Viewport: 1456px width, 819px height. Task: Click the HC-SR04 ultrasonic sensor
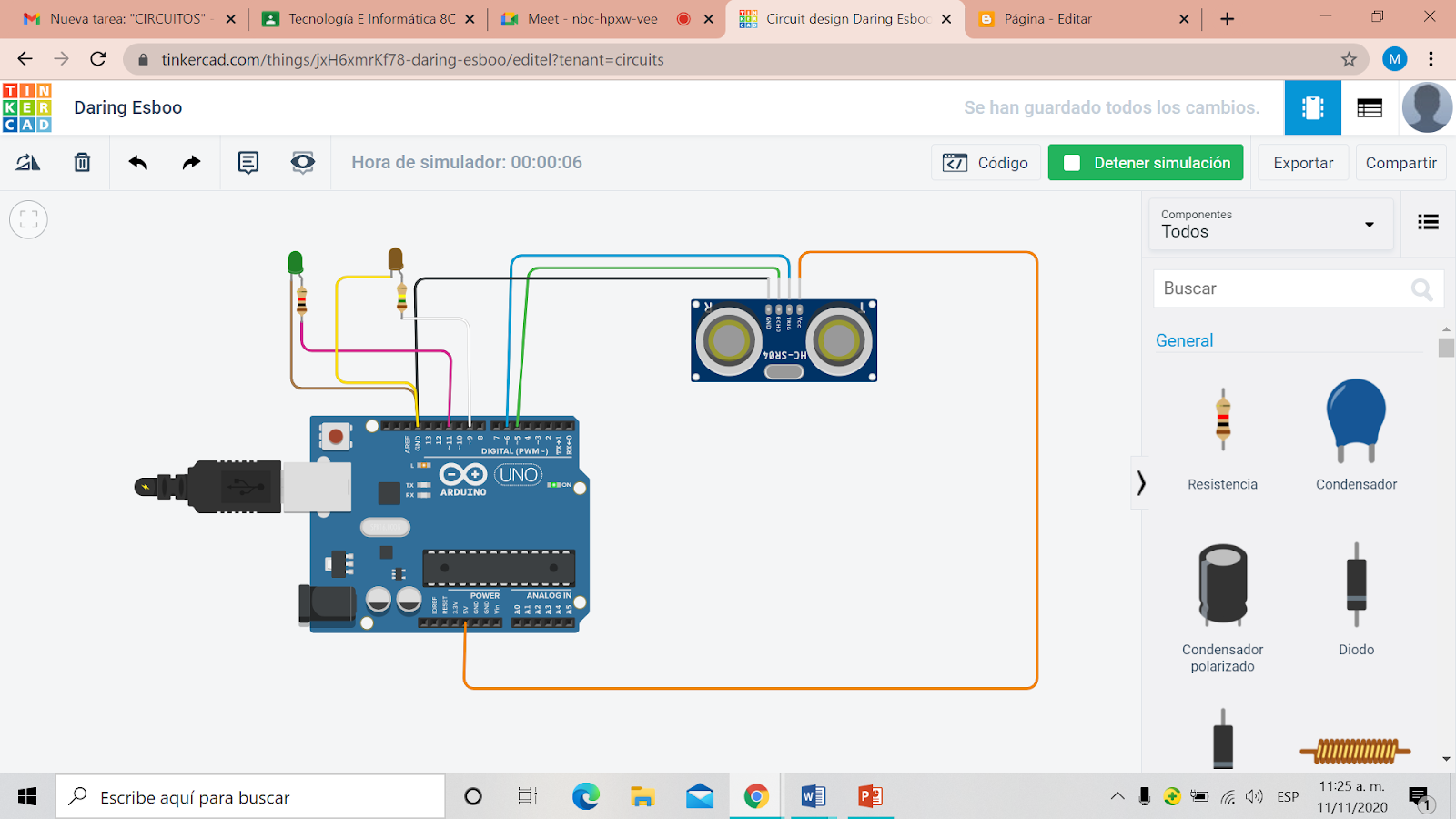tap(784, 340)
